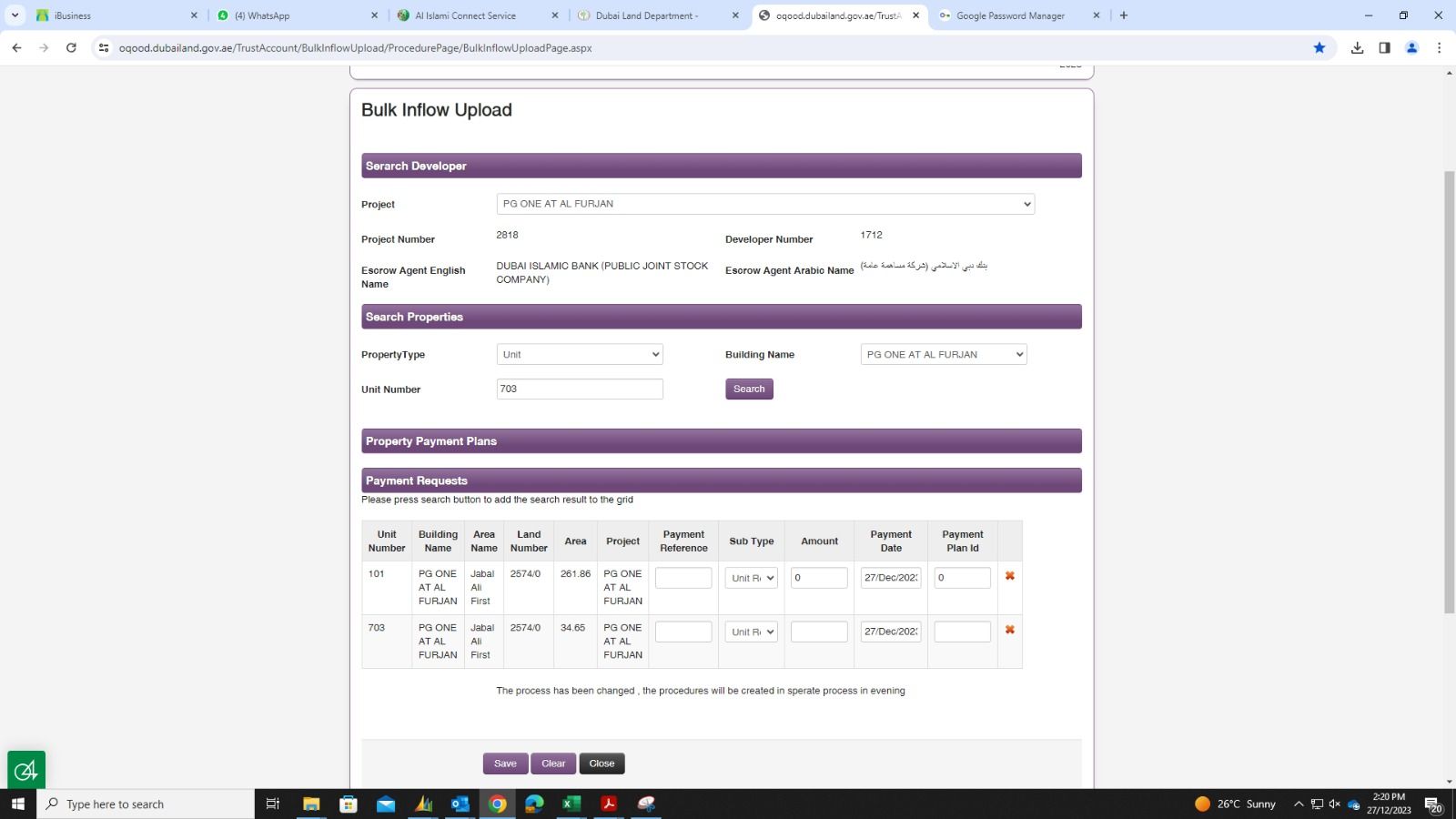The height and width of the screenshot is (819, 1456).
Task: Open Chrome three-dot menu
Action: pos(1439,47)
